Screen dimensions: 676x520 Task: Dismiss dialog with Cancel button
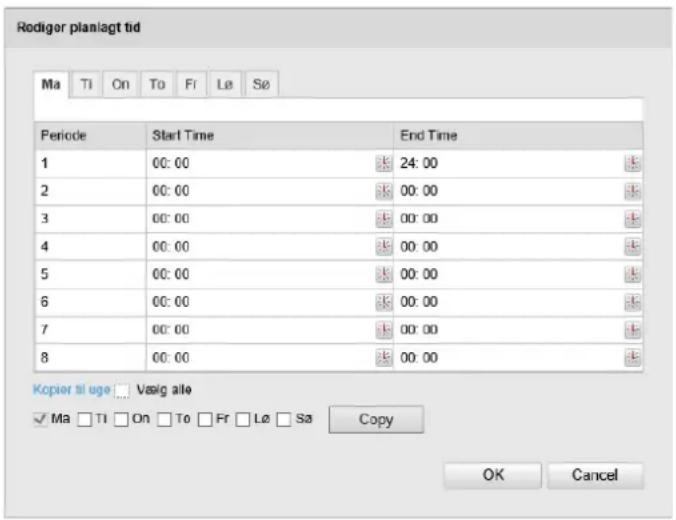pos(595,475)
